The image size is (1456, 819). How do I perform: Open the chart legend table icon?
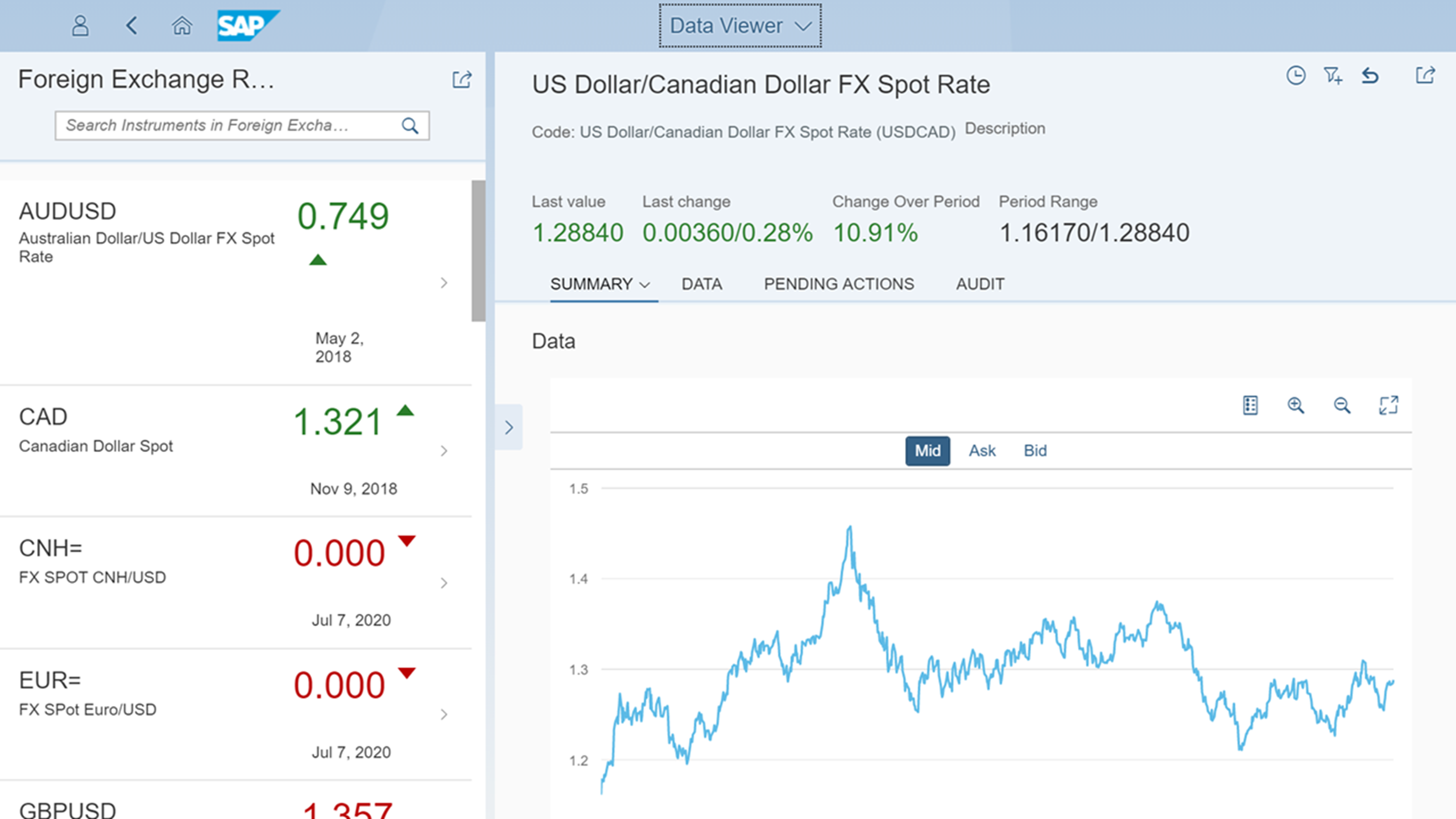click(x=1250, y=405)
